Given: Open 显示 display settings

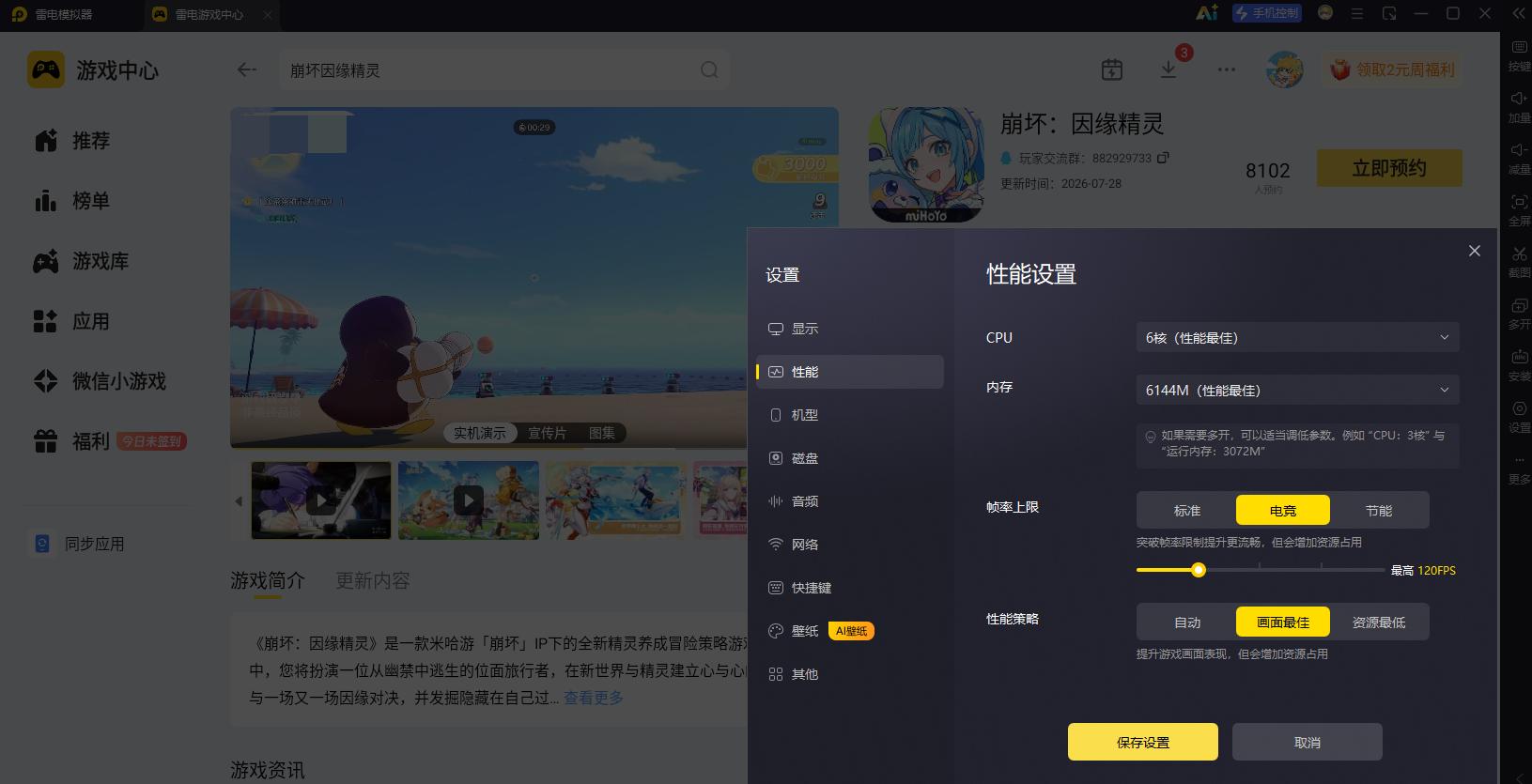Looking at the screenshot, I should 850,329.
